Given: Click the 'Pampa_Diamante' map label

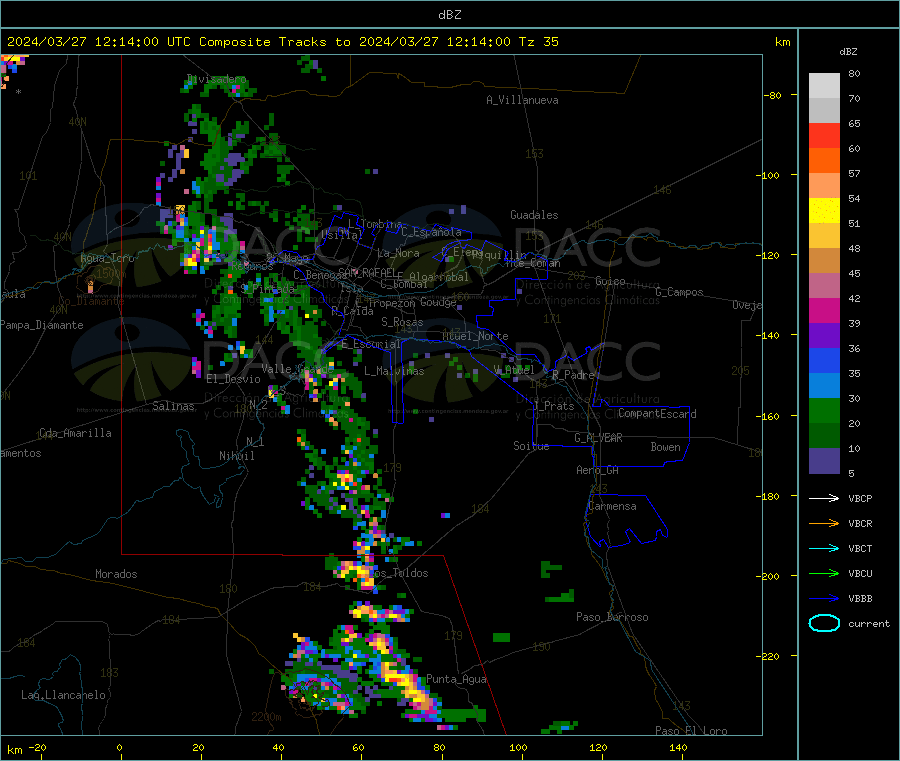Looking at the screenshot, I should [42, 325].
